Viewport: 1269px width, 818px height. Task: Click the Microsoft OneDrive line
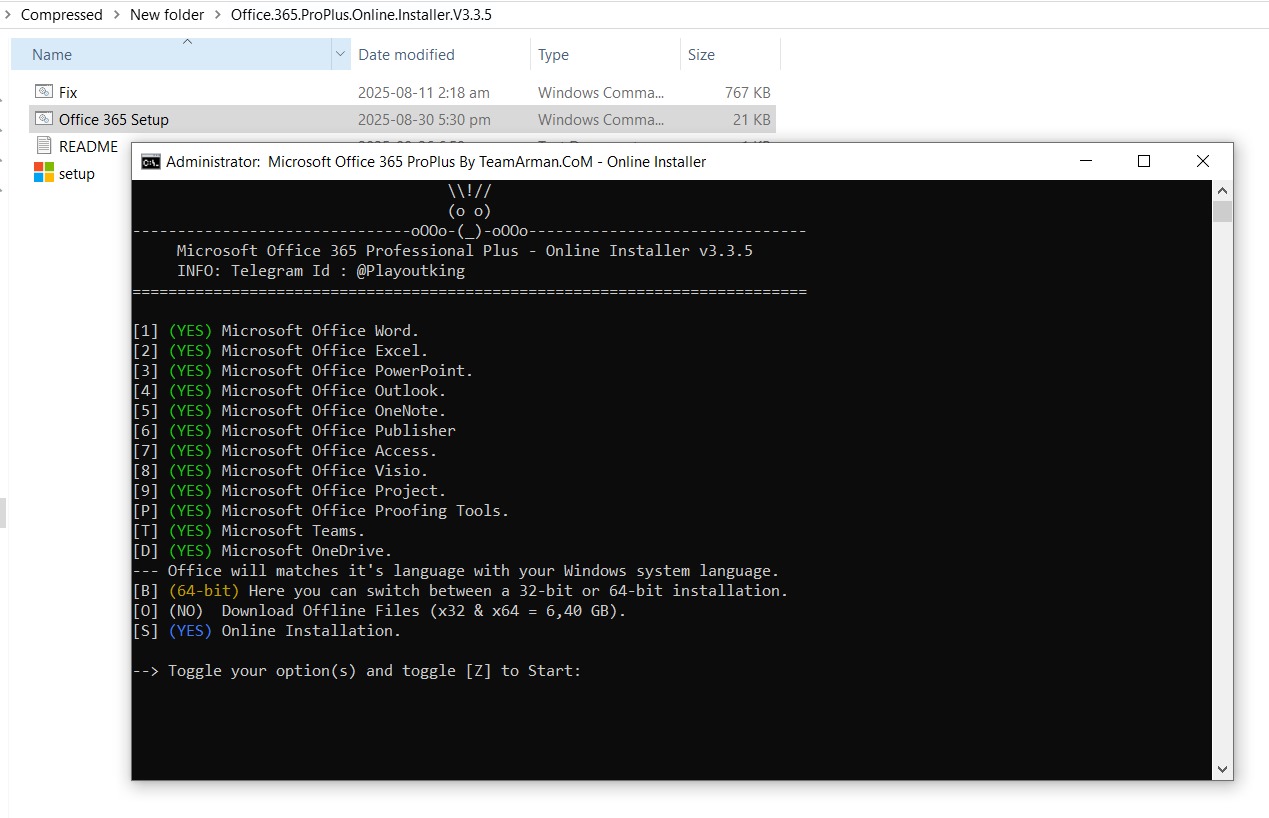(x=262, y=551)
